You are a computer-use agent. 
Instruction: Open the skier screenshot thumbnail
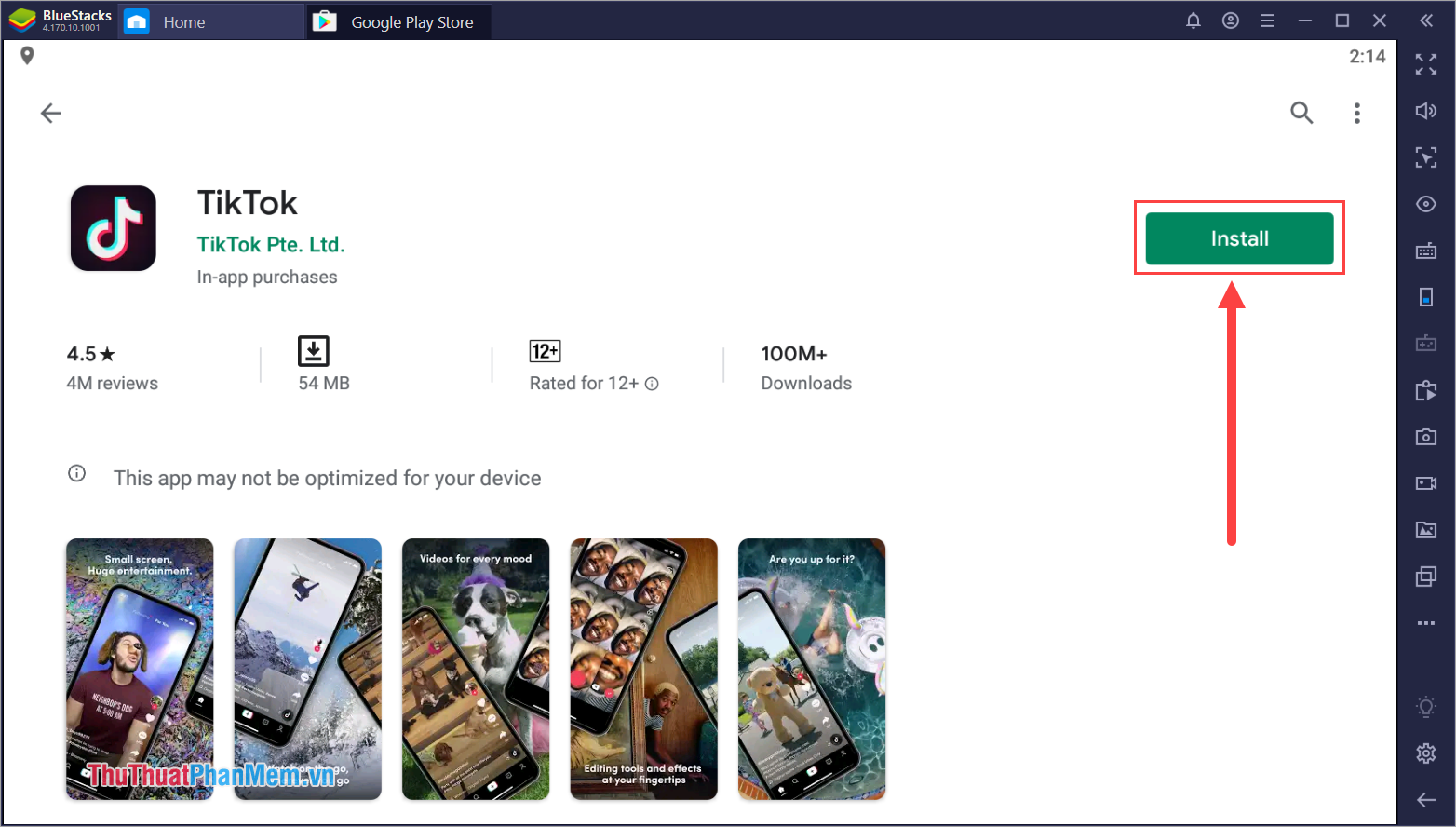coord(307,669)
